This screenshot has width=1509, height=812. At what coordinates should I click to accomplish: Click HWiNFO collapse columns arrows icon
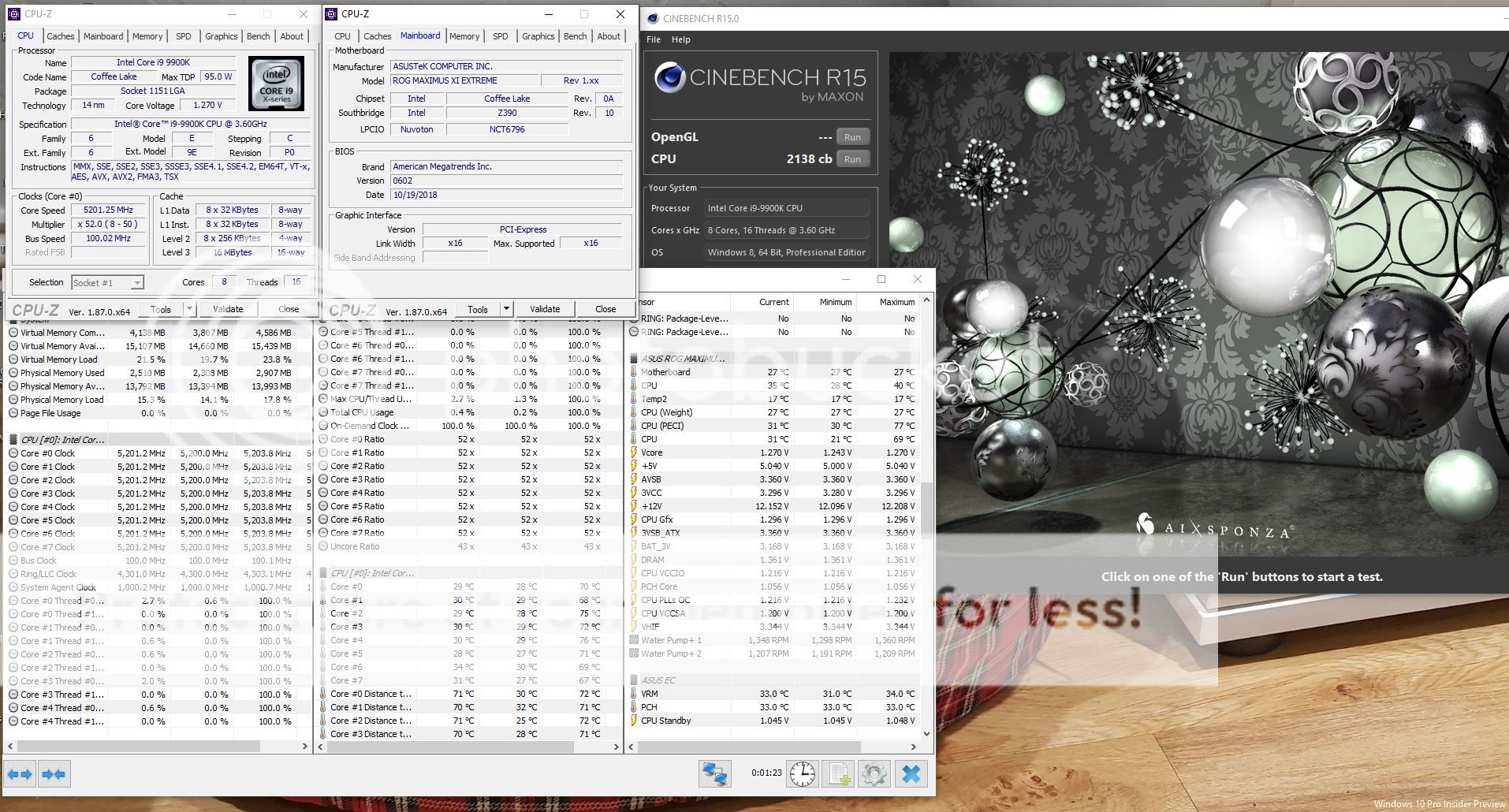(x=54, y=774)
